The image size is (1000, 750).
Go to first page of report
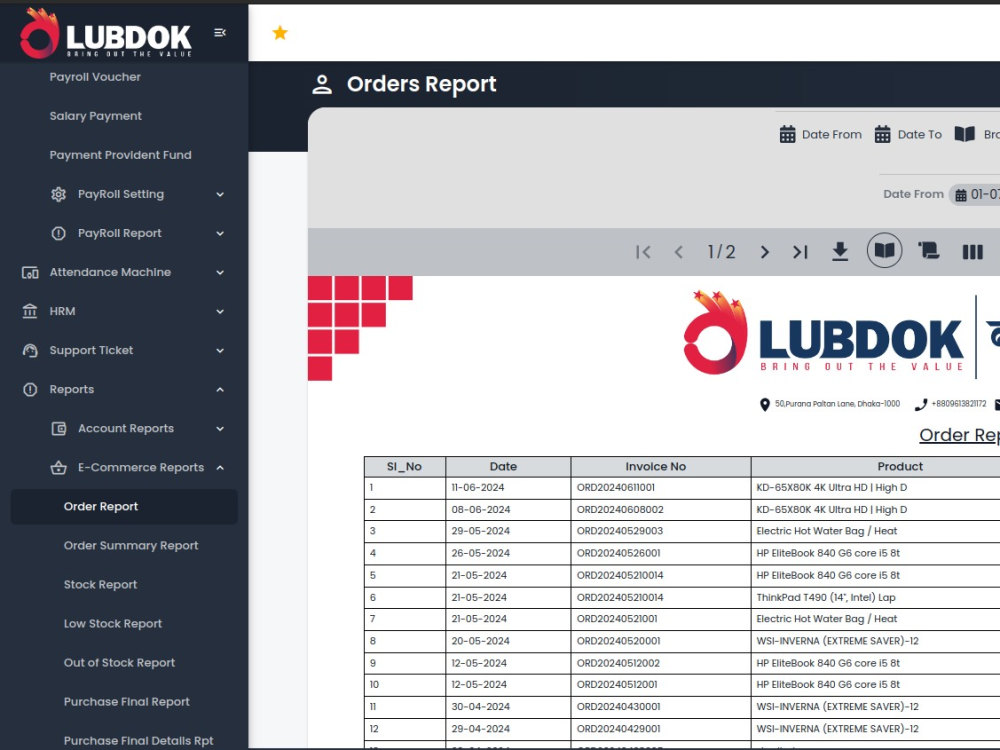pyautogui.click(x=643, y=252)
